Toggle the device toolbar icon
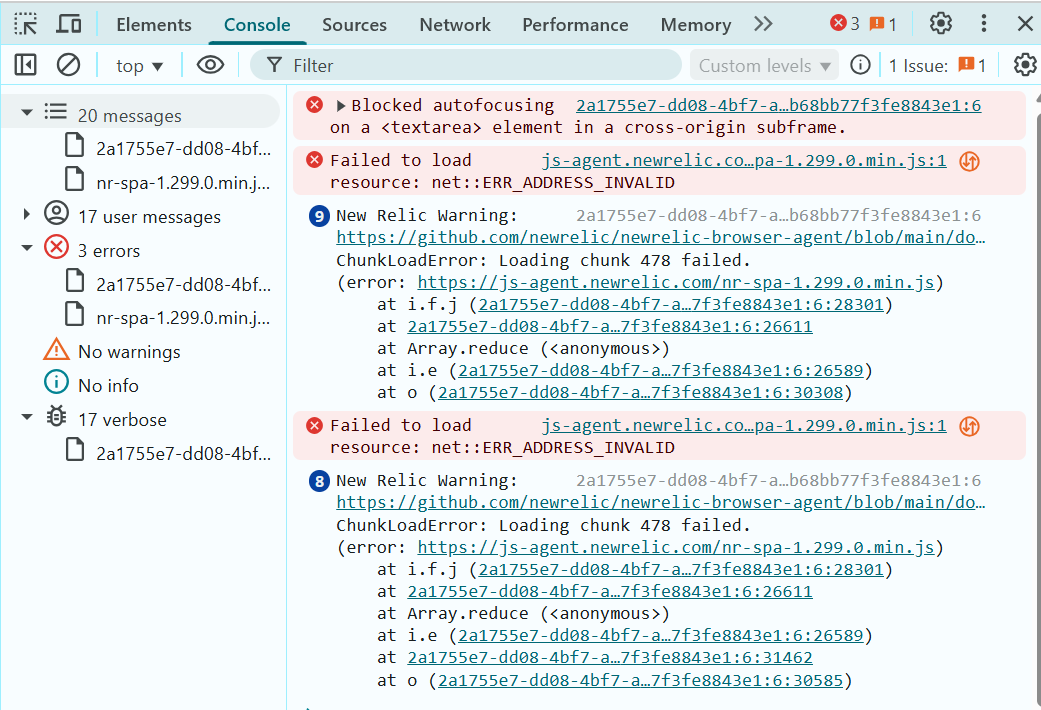This screenshot has height=710, width=1041. (68, 24)
